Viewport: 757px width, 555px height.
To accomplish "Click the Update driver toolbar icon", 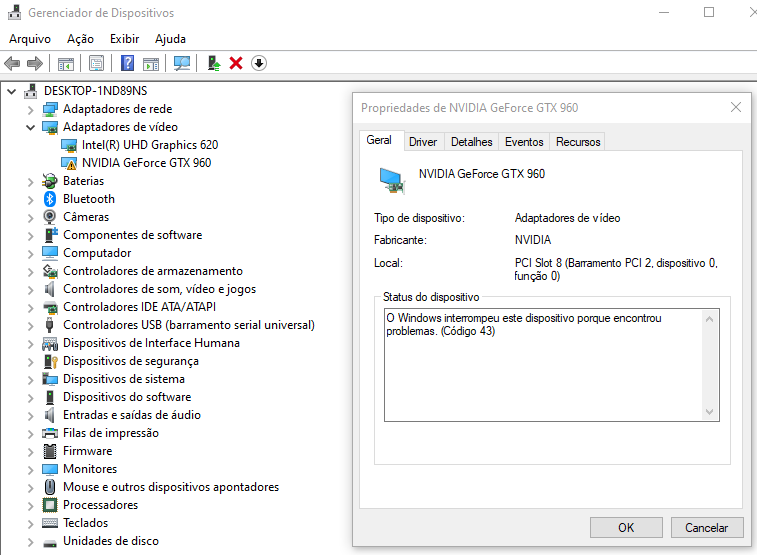I will [x=213, y=63].
